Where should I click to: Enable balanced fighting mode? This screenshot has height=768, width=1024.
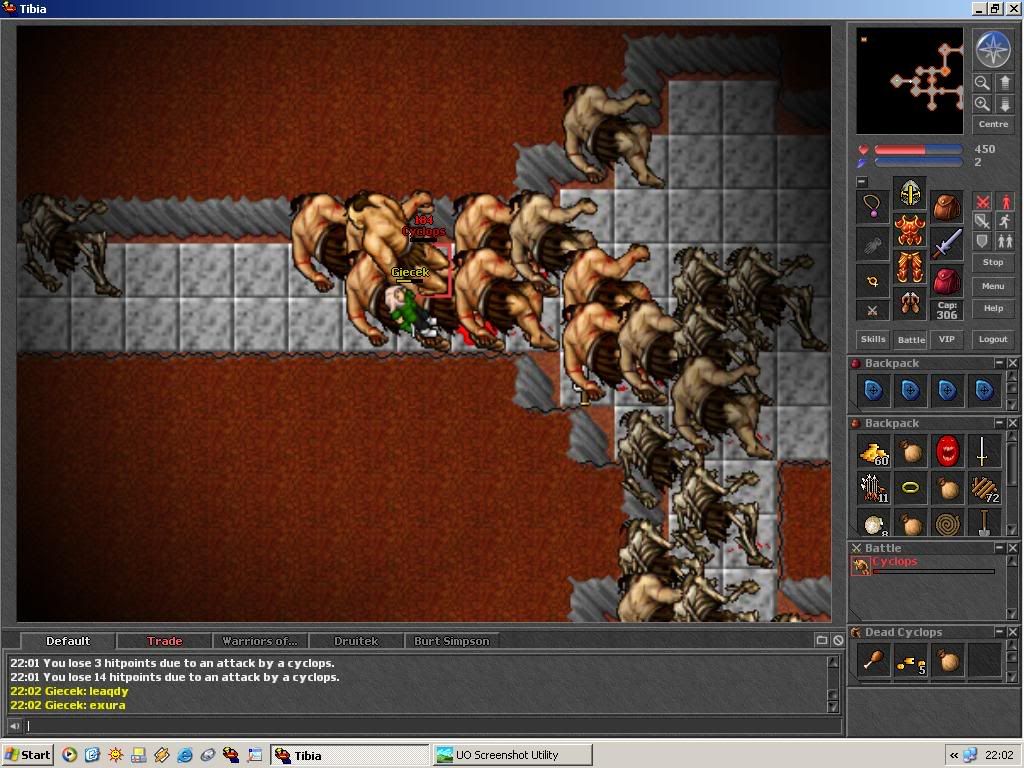[x=982, y=221]
